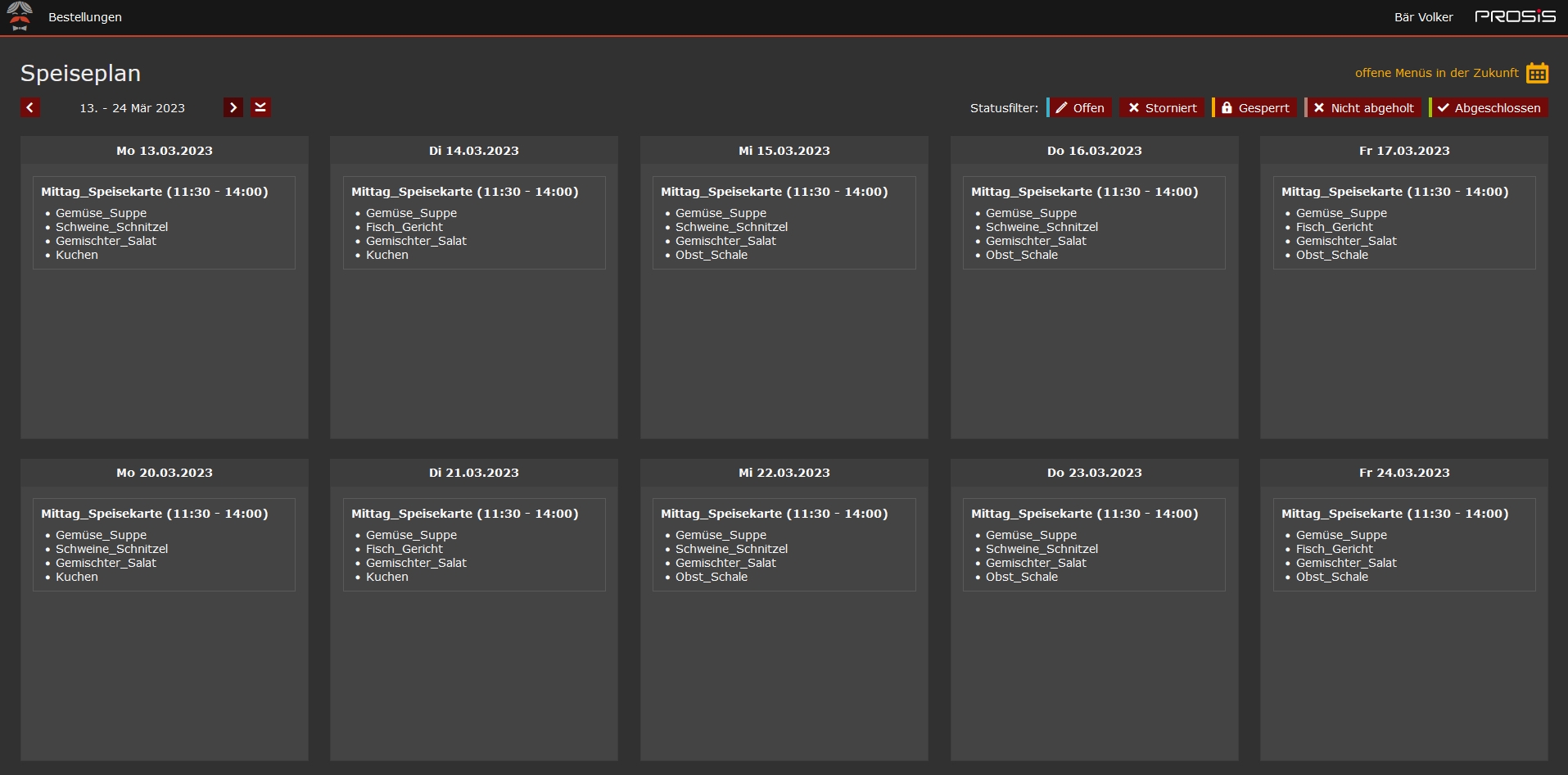Click Gemüse_Suppe in the Fr 17.03.2023 menu
This screenshot has width=1568, height=775.
[1342, 213]
